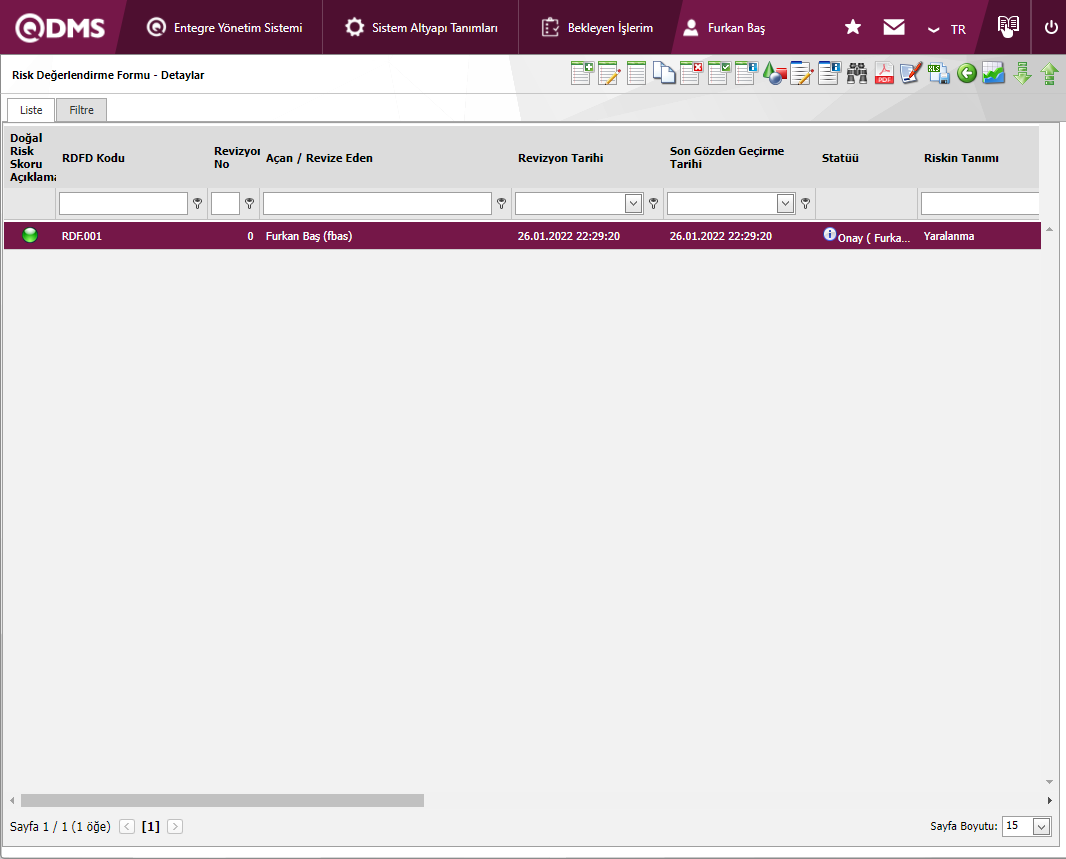Export the list using the PDF icon
Image resolution: width=1066 pixels, height=859 pixels.
click(x=884, y=73)
